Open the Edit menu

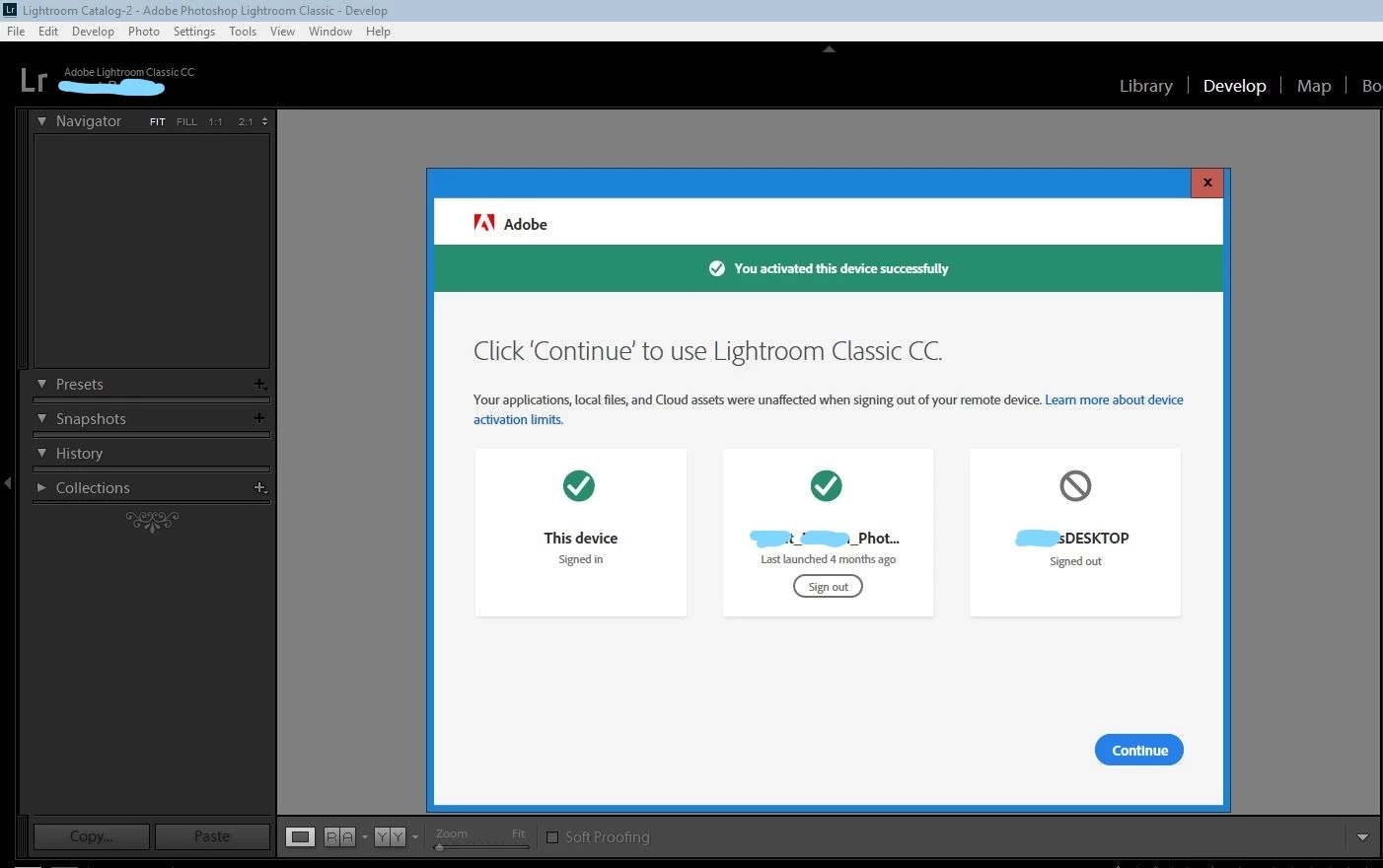coord(48,32)
